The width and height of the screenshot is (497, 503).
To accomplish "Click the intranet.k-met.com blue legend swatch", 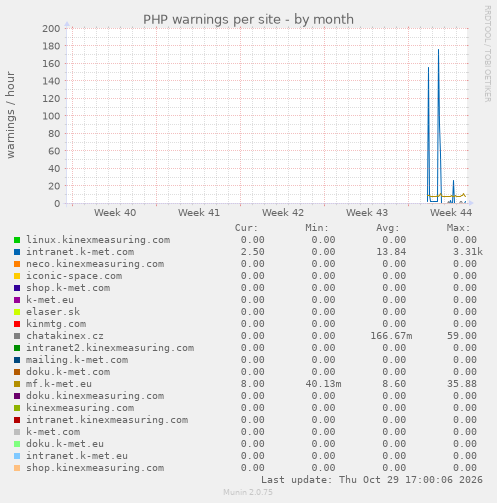I will [17, 252].
